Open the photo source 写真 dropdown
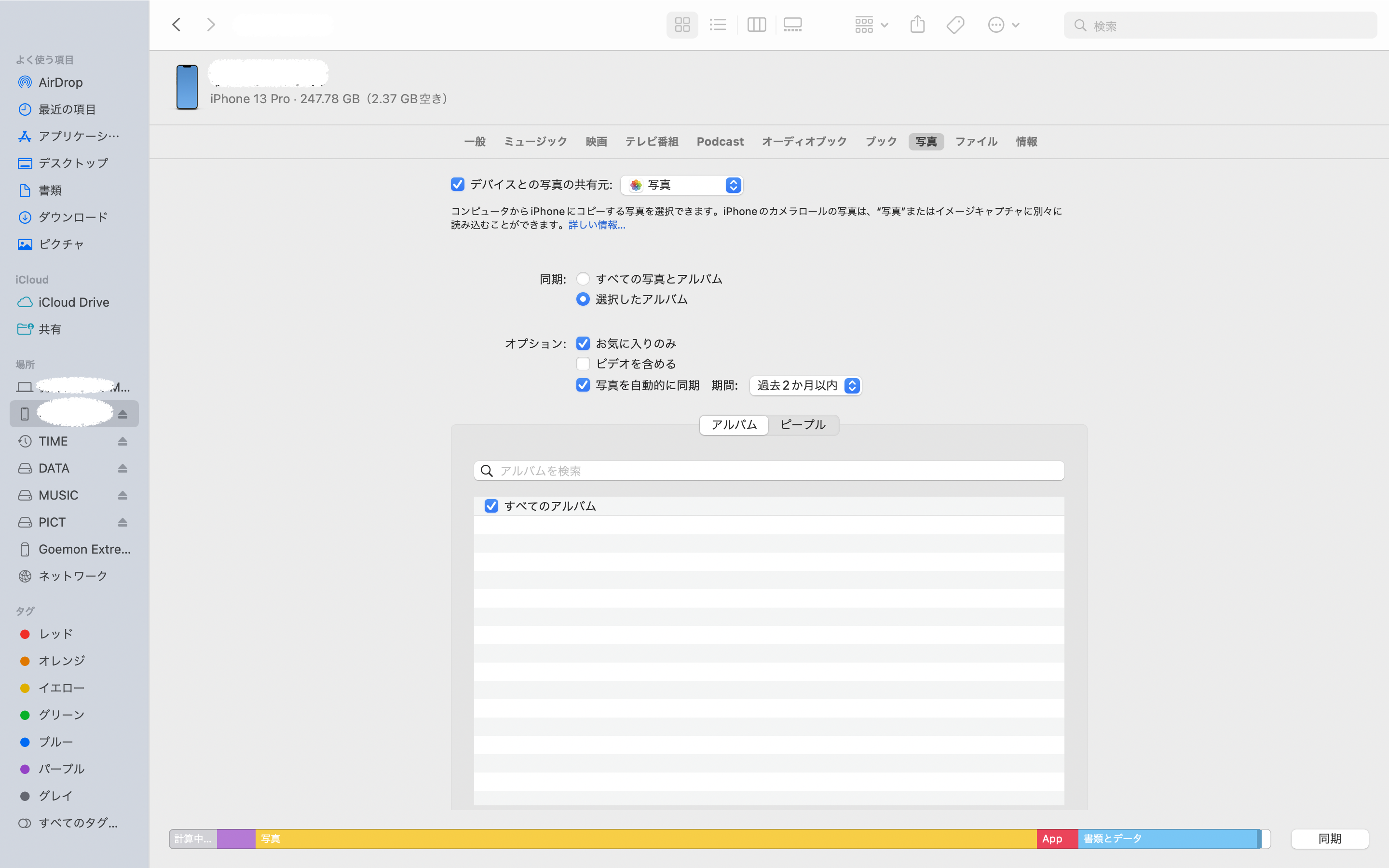The height and width of the screenshot is (868, 1389). point(682,185)
